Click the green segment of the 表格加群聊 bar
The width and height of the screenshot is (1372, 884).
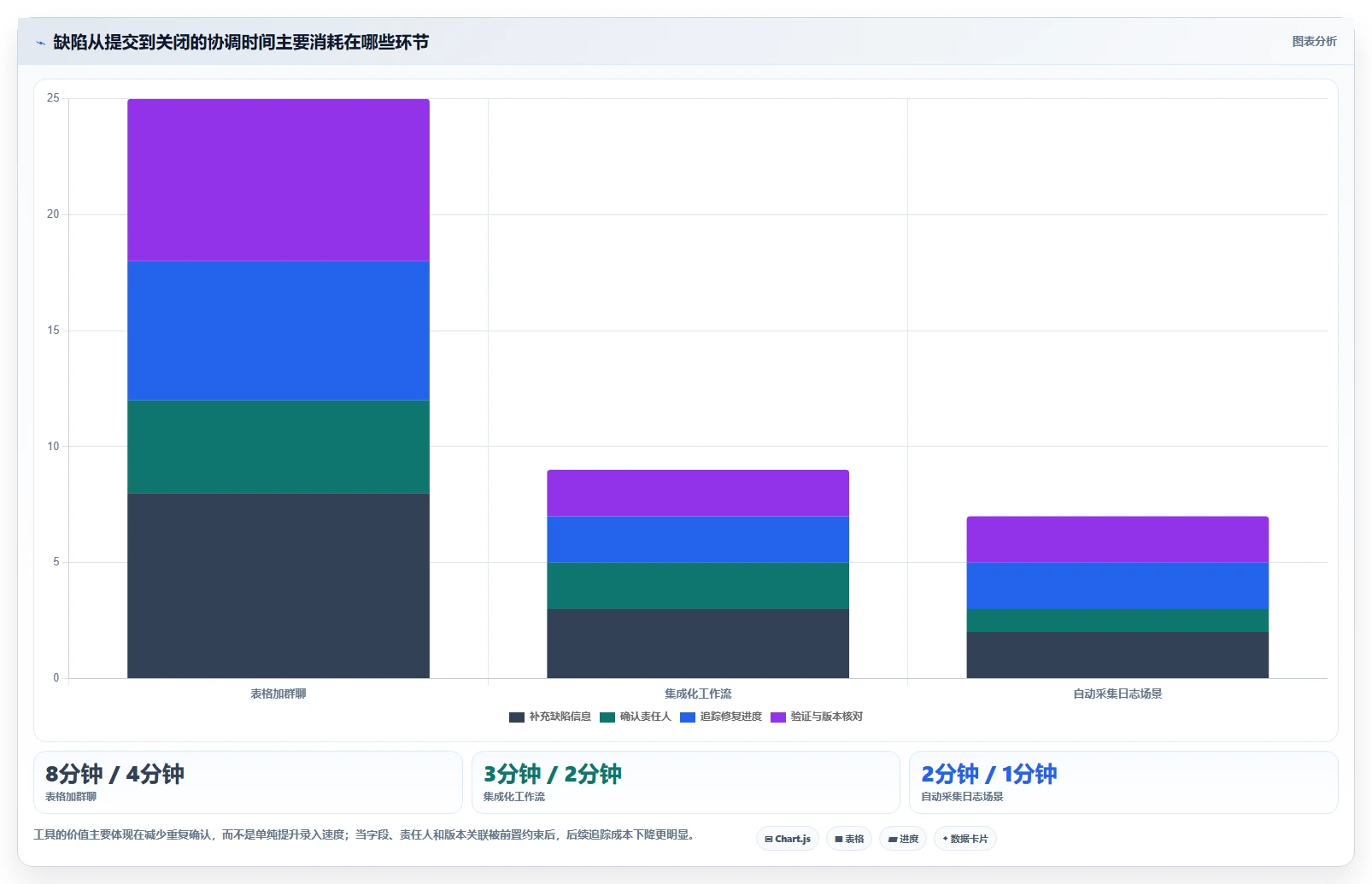click(279, 447)
